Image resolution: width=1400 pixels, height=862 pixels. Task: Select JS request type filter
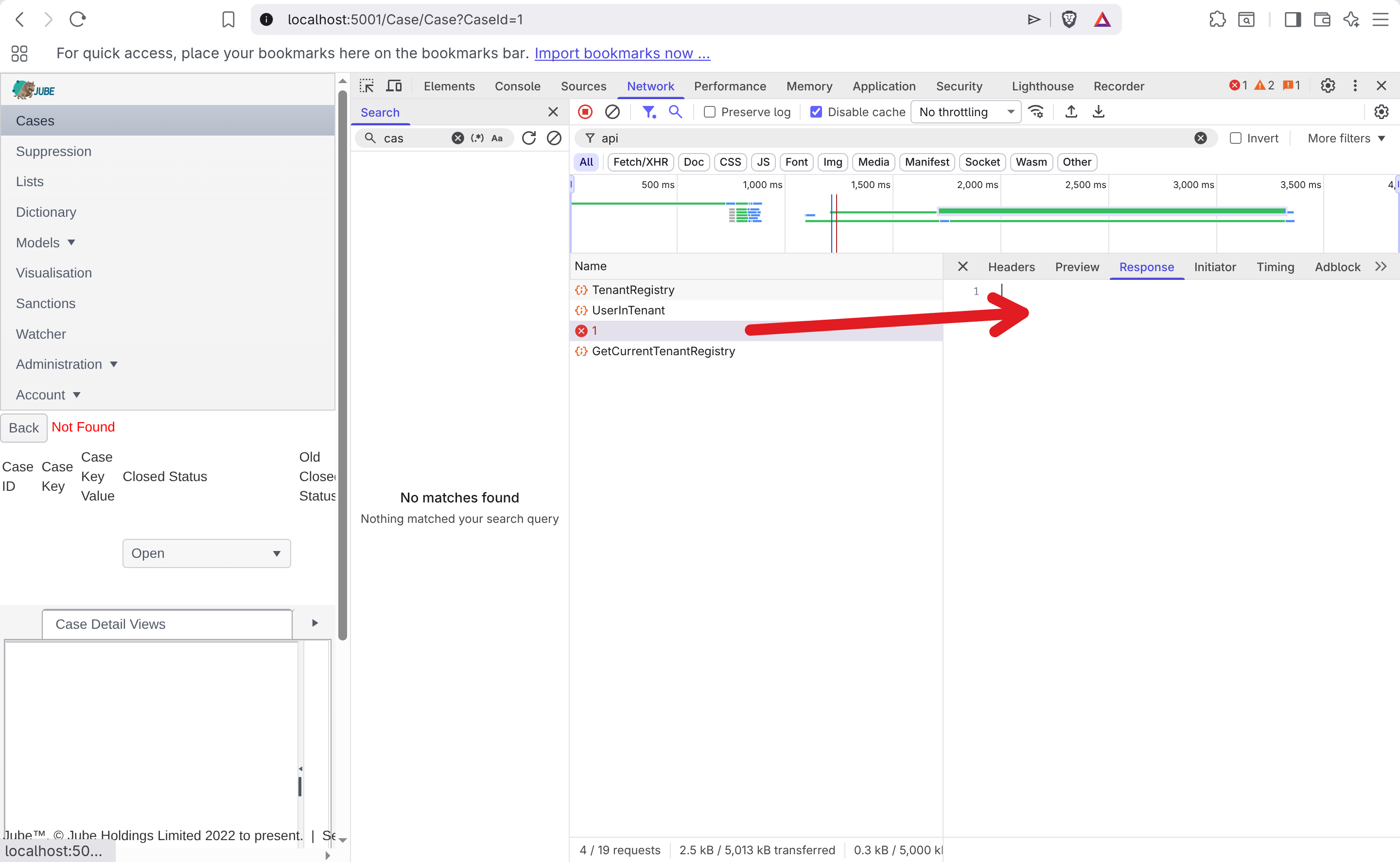click(x=763, y=162)
